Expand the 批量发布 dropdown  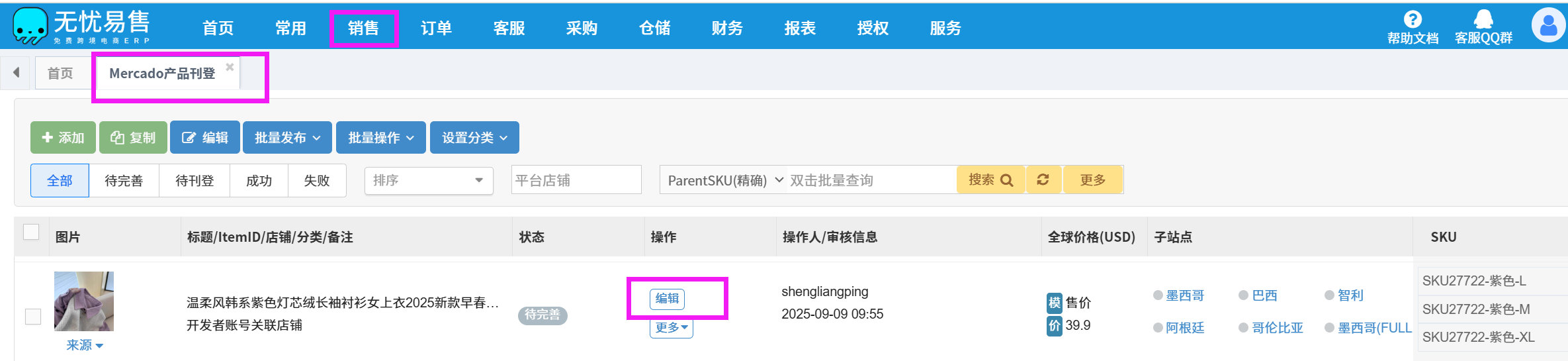tap(288, 137)
